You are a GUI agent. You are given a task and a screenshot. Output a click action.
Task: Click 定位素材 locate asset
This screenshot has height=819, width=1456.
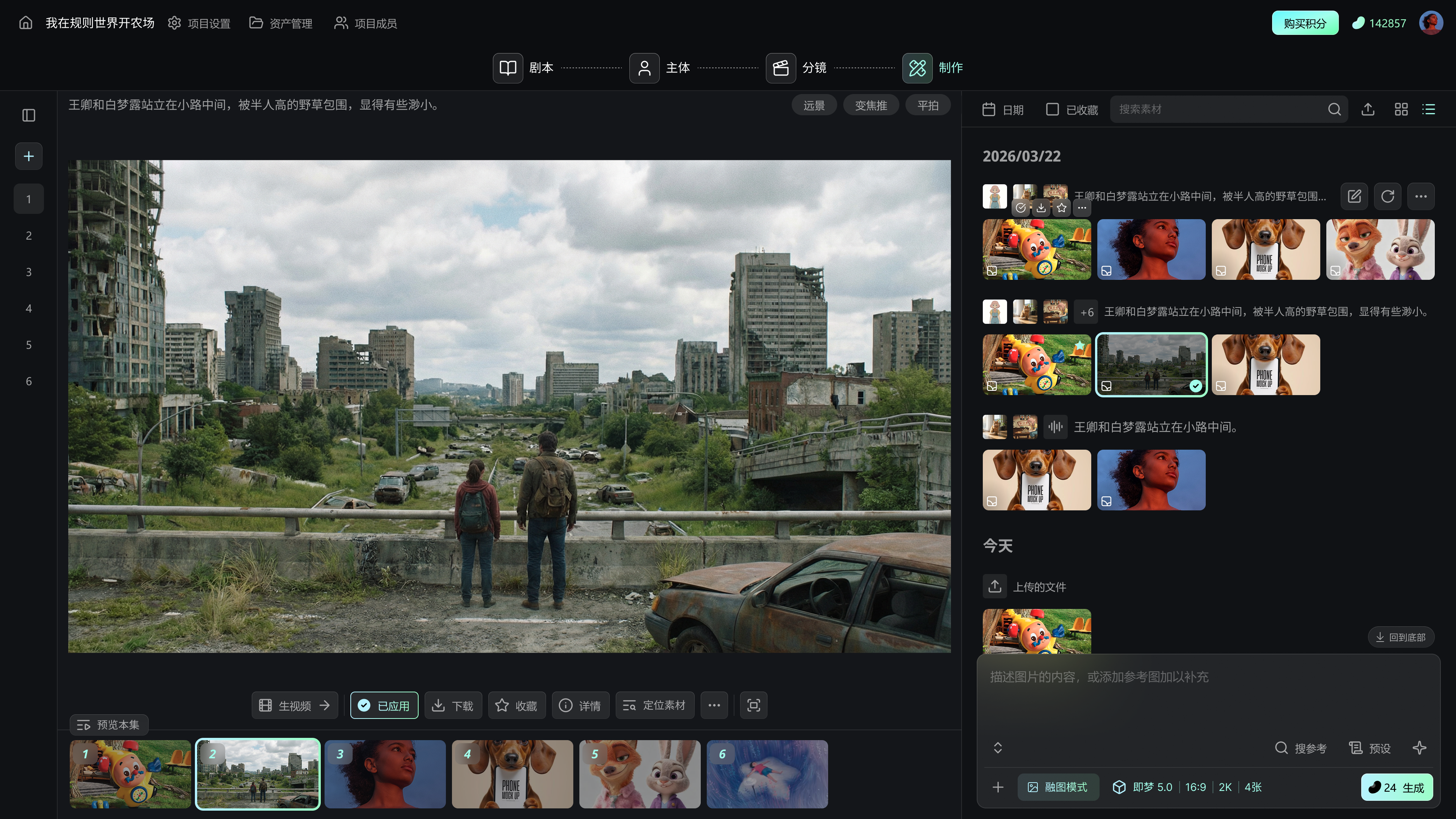point(654,705)
